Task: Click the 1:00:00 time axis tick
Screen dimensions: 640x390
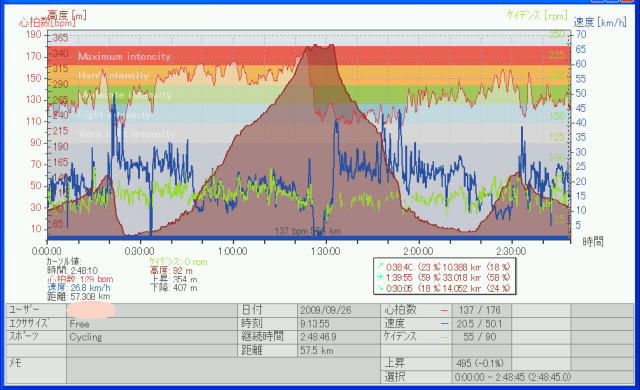Action: pyautogui.click(x=233, y=251)
